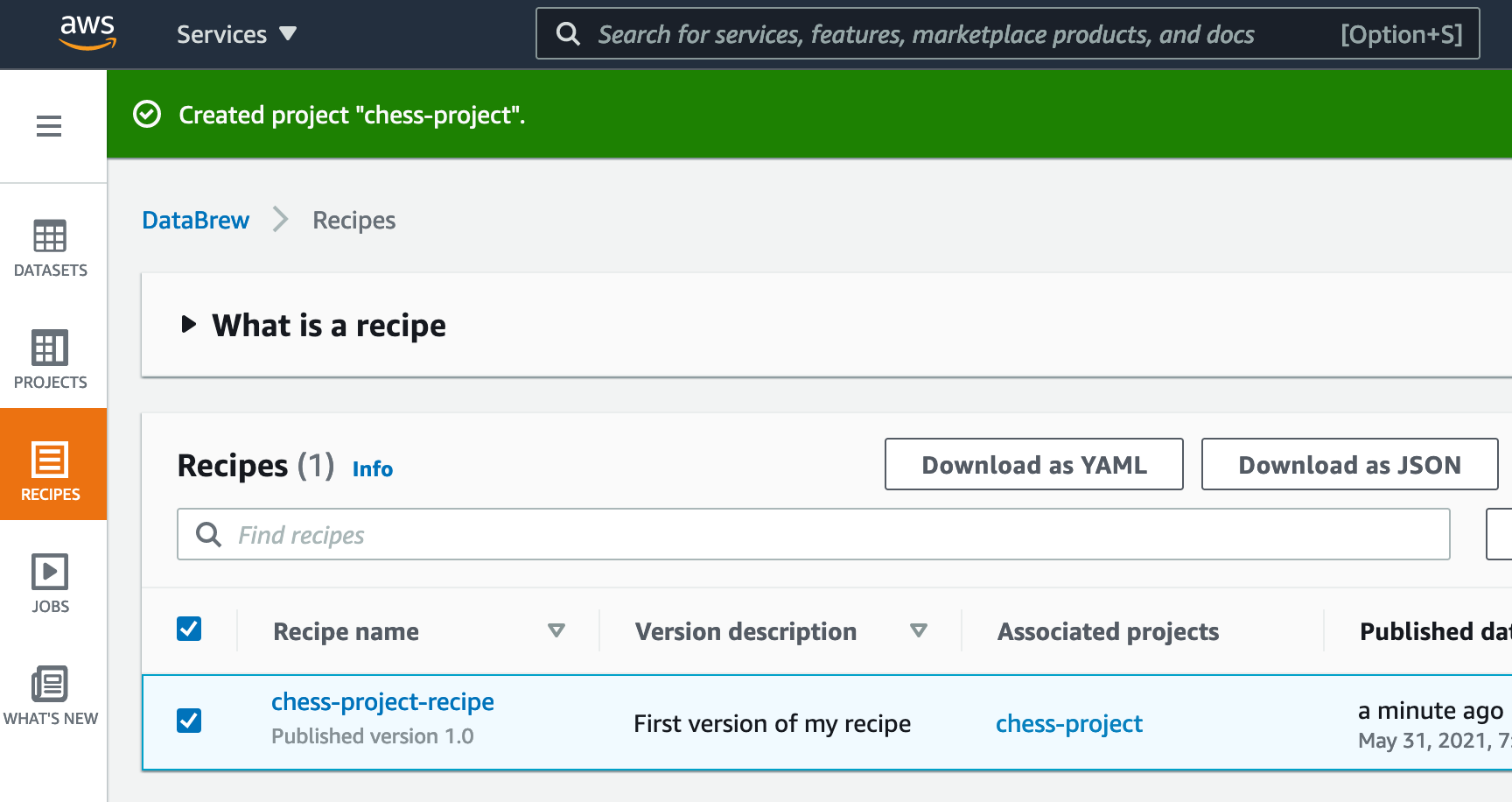The width and height of the screenshot is (1512, 802).
Task: Open the Services dropdown menu
Action: pyautogui.click(x=236, y=34)
